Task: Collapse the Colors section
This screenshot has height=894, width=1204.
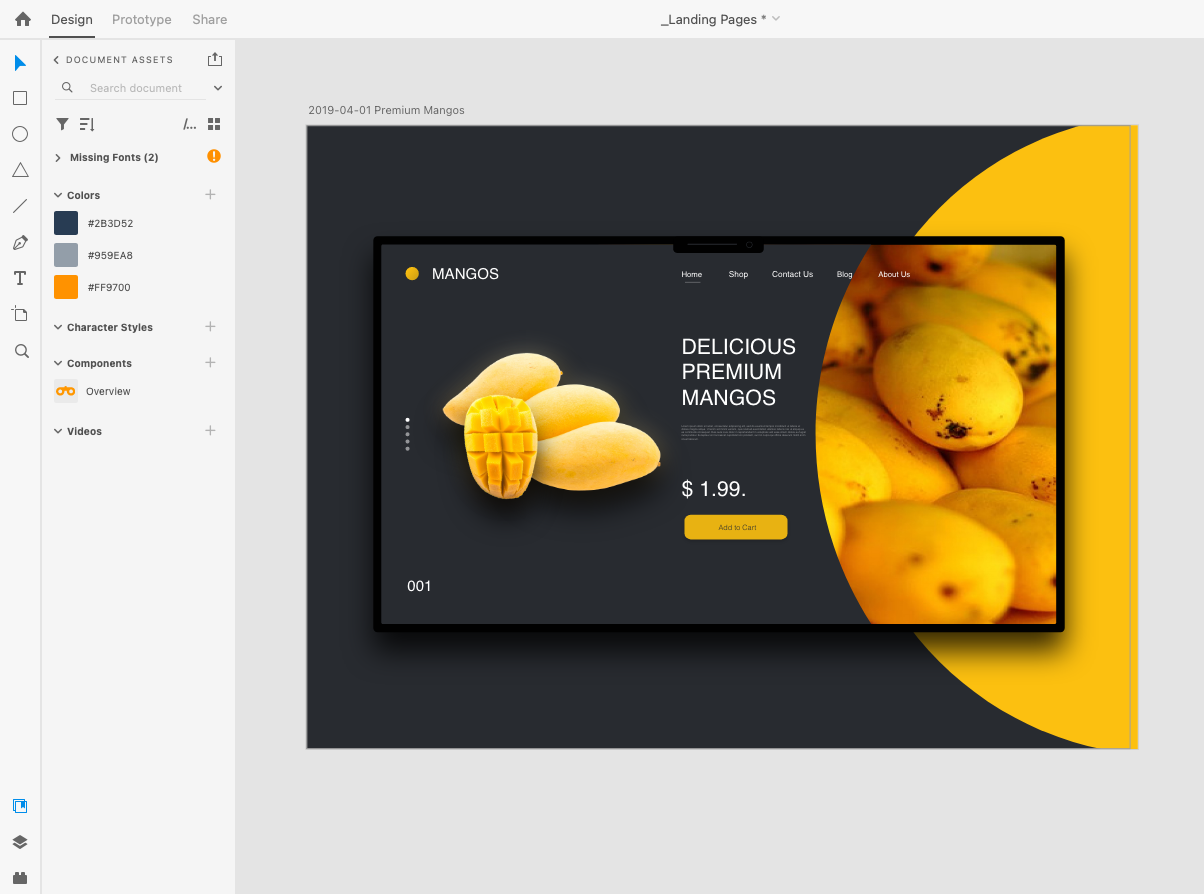Action: tap(58, 195)
